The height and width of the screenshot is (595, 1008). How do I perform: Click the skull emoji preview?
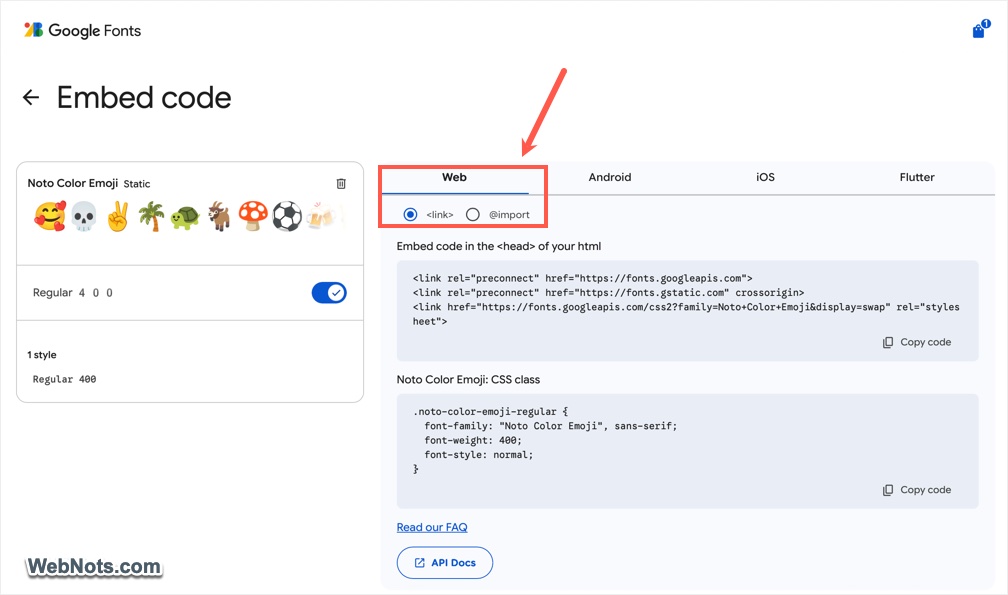click(x=84, y=217)
